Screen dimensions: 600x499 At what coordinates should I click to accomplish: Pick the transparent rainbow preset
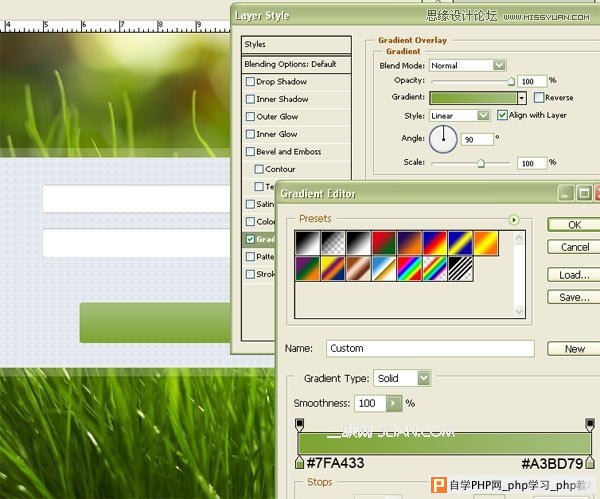pyautogui.click(x=435, y=269)
